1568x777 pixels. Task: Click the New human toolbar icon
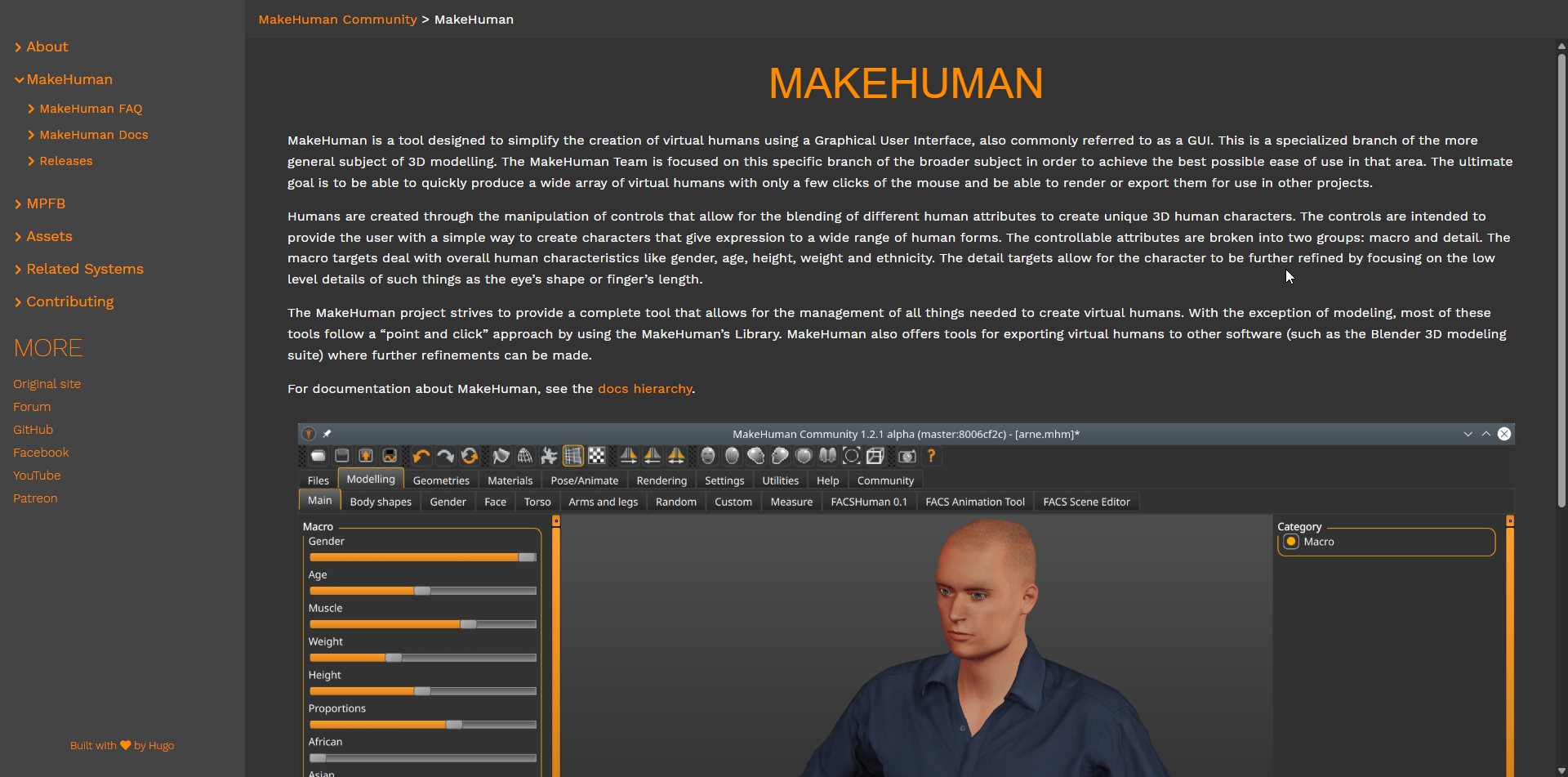318,456
